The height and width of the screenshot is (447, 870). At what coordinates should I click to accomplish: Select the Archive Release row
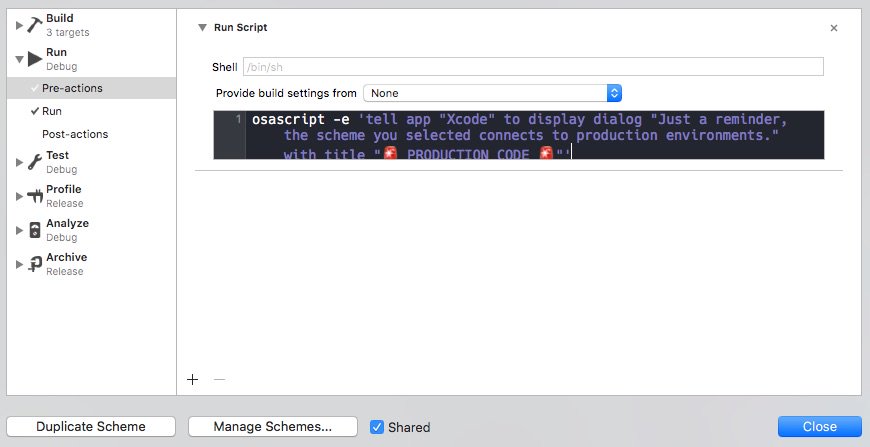92,264
